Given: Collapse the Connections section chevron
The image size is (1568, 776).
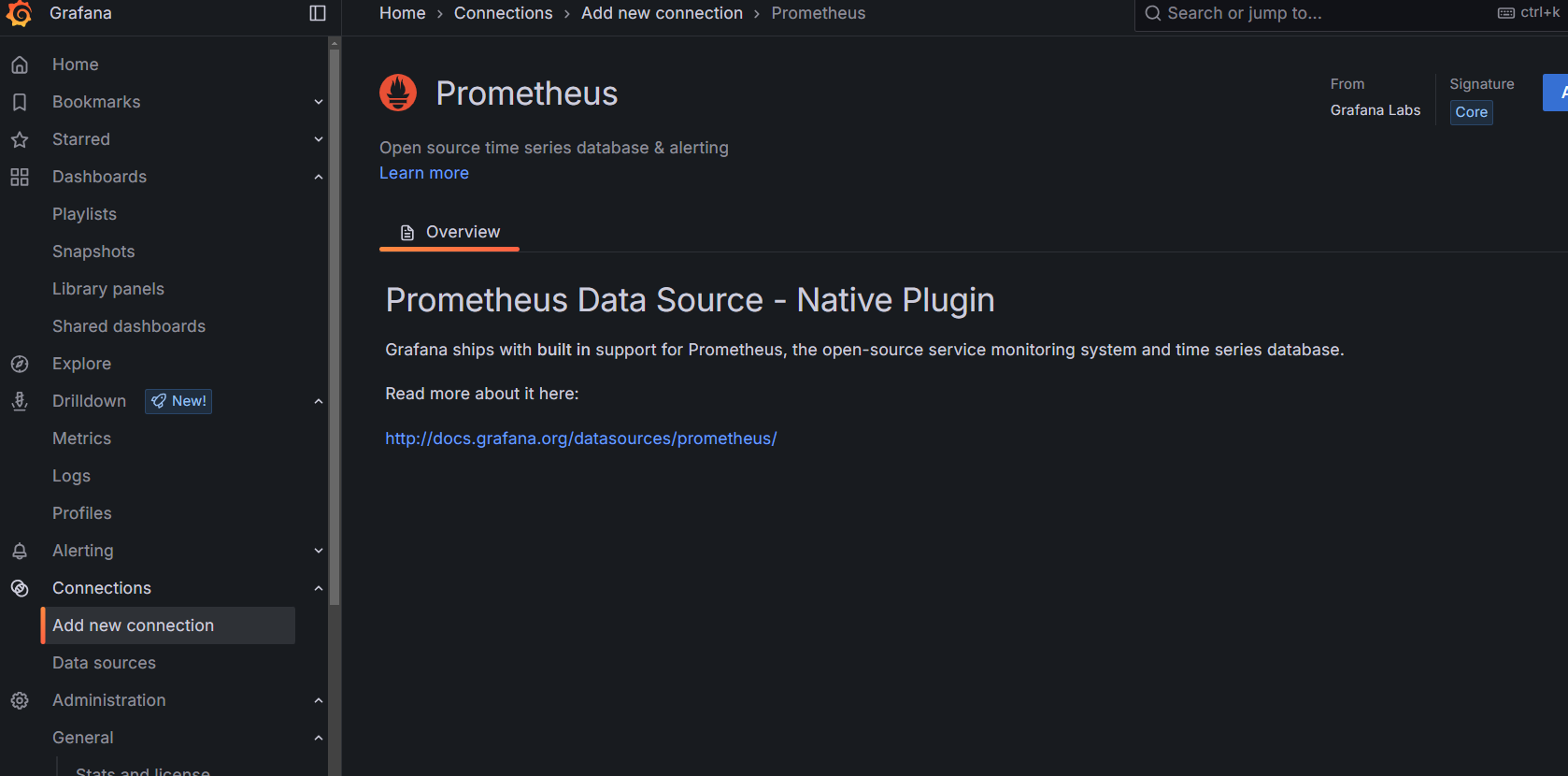Looking at the screenshot, I should (319, 588).
